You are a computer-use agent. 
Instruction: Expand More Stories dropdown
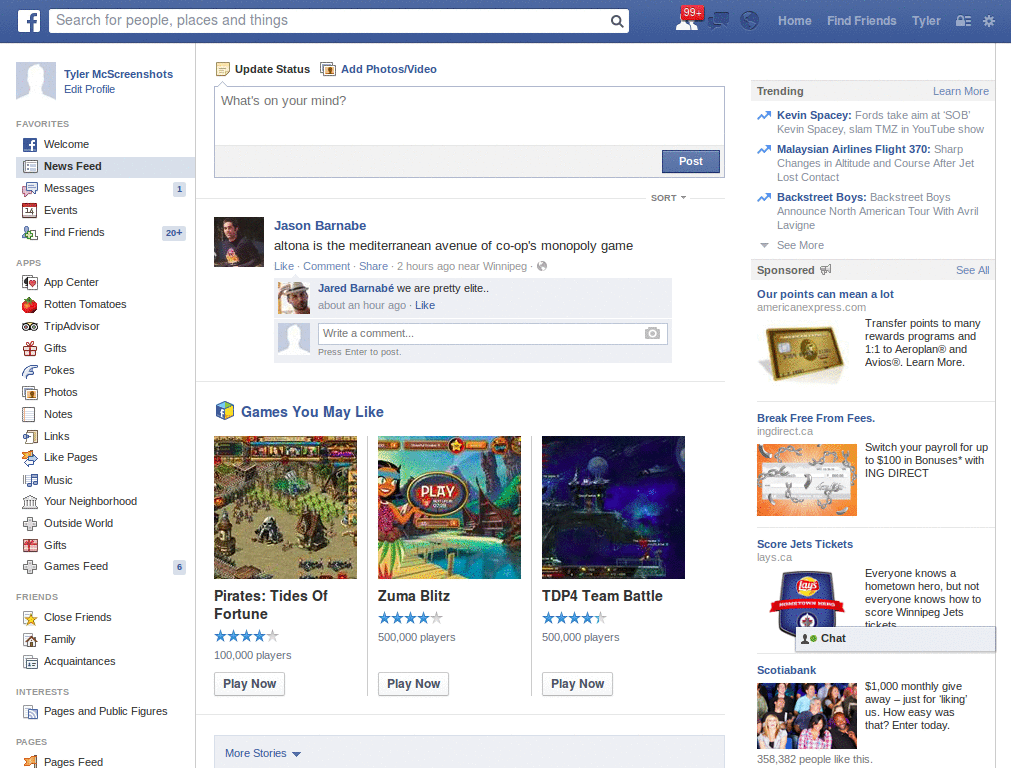263,753
